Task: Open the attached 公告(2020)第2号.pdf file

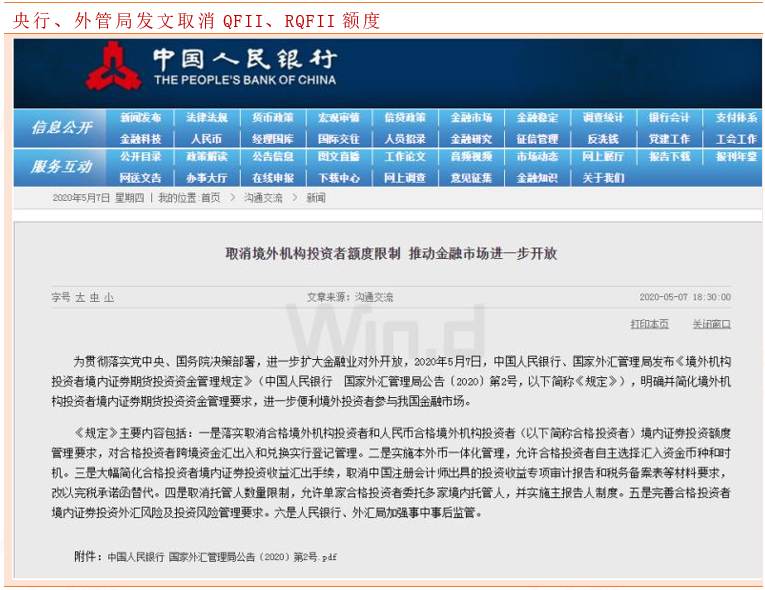Action: pos(222,557)
